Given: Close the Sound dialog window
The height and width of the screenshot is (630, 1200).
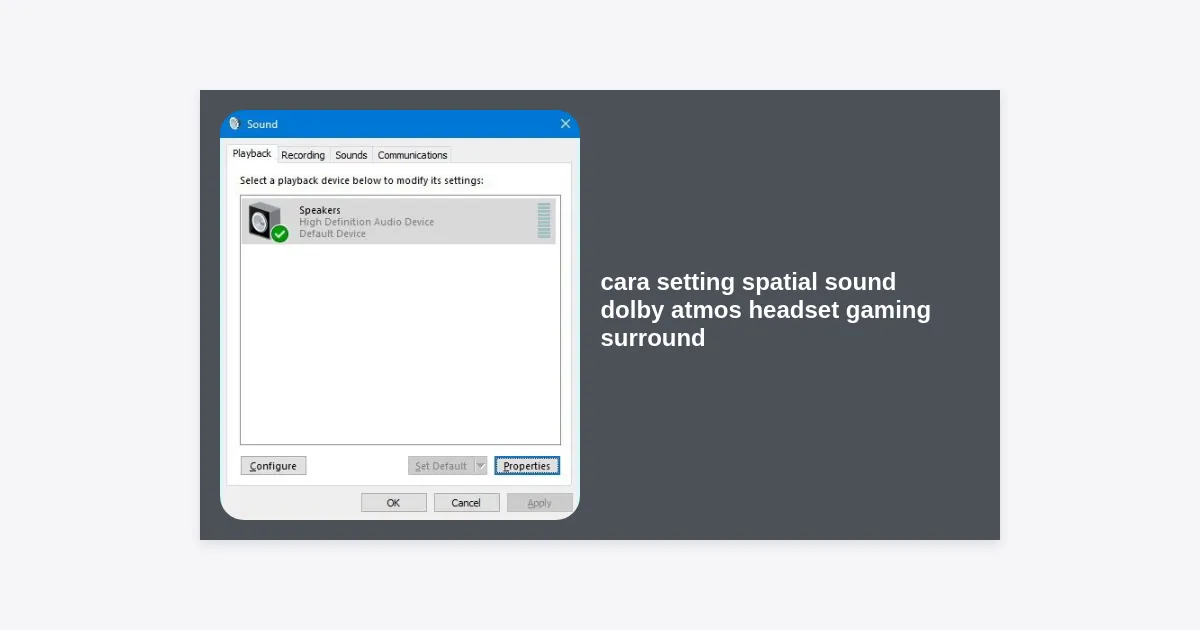Looking at the screenshot, I should [x=565, y=124].
